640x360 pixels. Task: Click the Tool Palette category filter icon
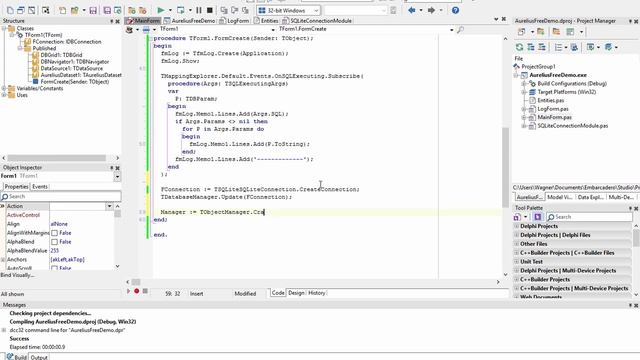click(x=538, y=217)
